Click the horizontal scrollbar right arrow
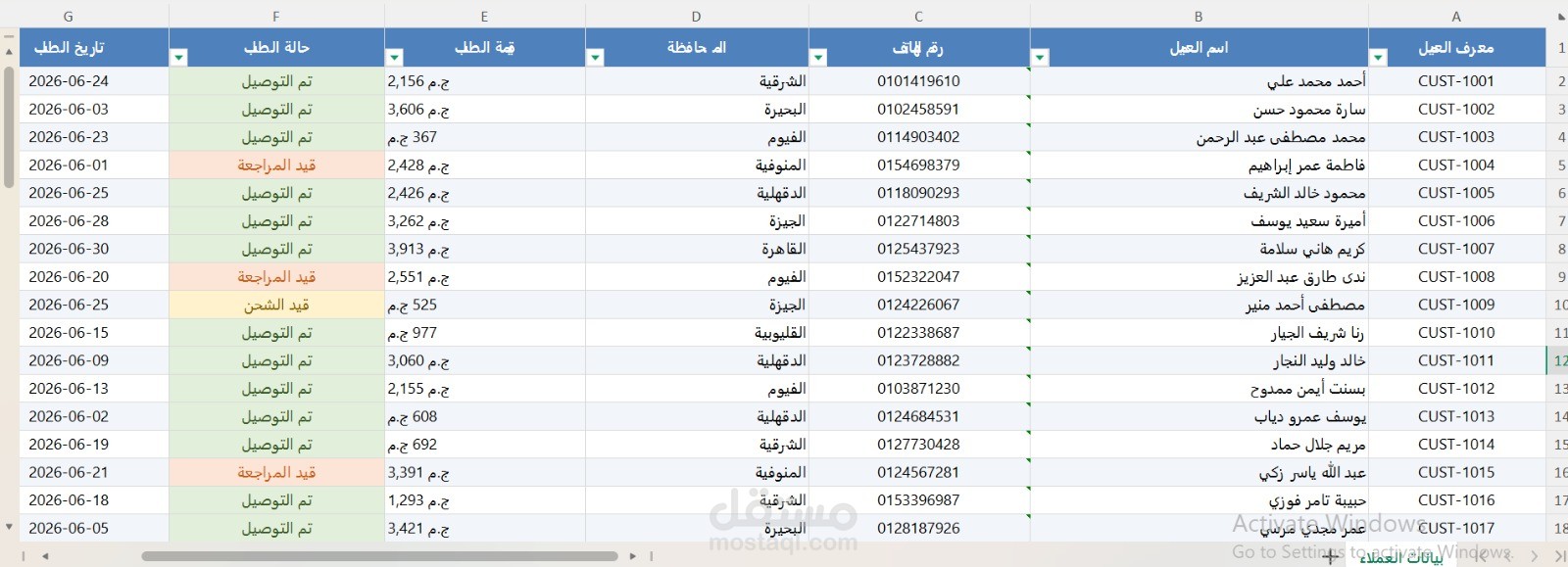Screen dimensions: 1568x567 [633, 556]
